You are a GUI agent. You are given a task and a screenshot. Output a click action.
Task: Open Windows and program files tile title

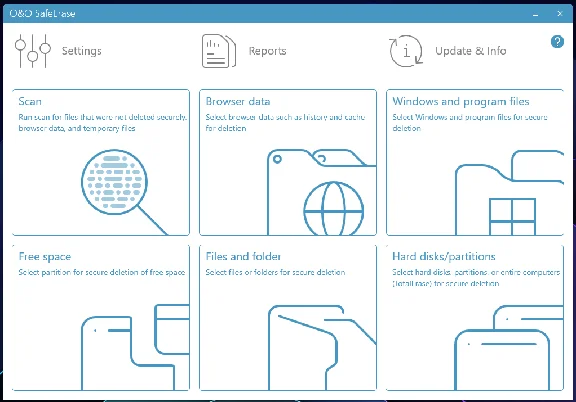pos(461,101)
